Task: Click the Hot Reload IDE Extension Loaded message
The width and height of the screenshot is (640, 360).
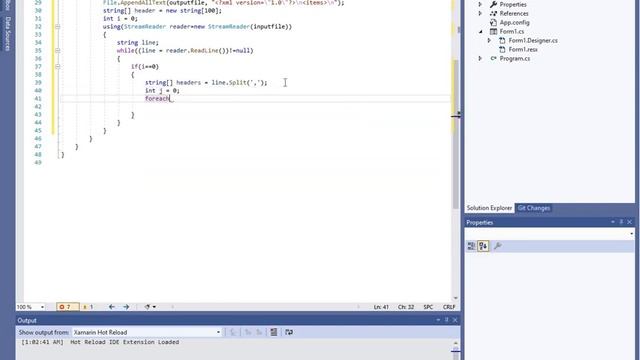Action: point(124,342)
